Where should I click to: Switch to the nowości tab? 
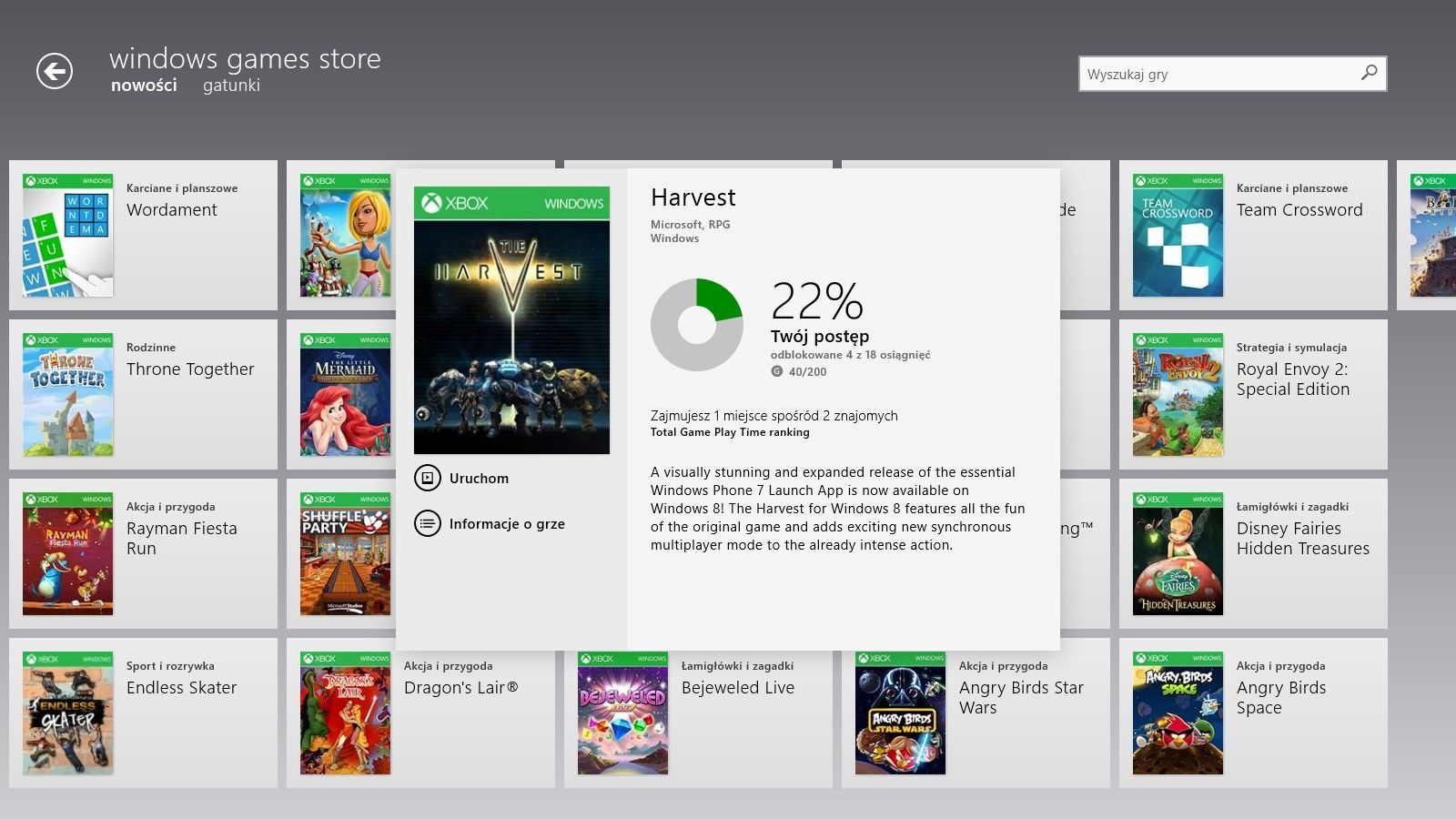[144, 86]
